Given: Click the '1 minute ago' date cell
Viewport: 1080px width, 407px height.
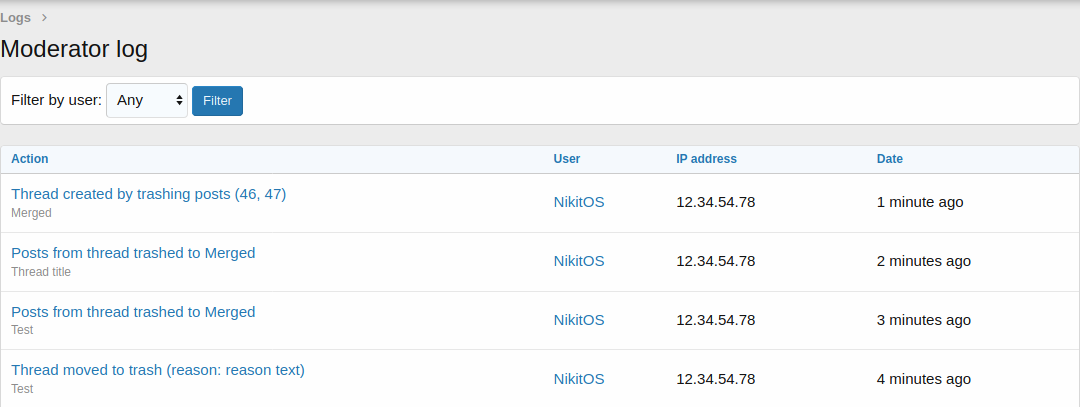Looking at the screenshot, I should pos(920,202).
